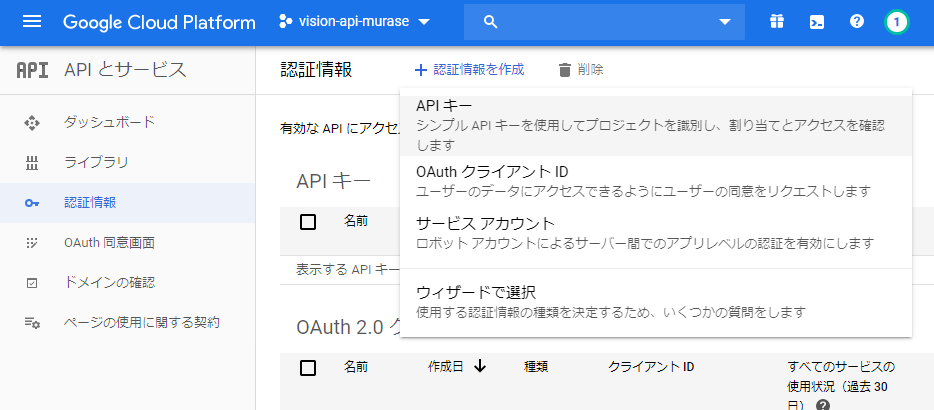
Task: Focus the top search input field
Action: pyautogui.click(x=604, y=22)
